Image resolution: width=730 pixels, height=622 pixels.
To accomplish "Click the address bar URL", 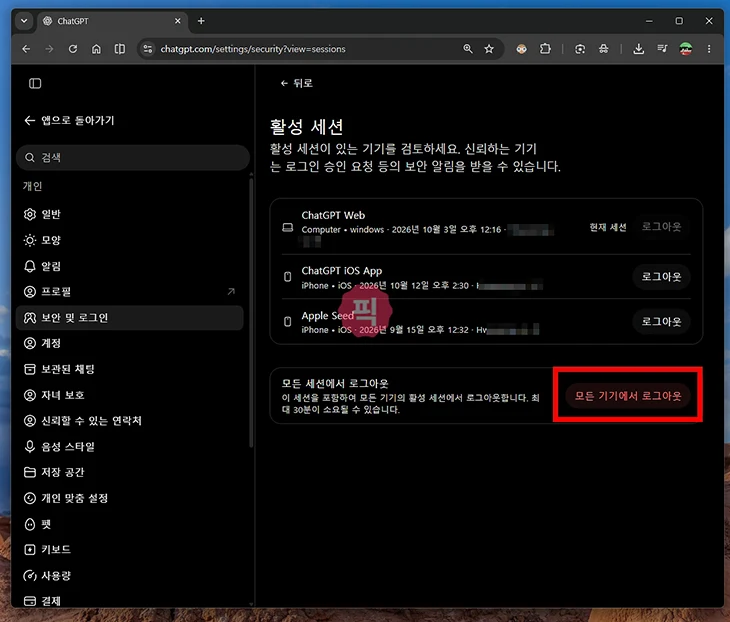I will point(253,49).
